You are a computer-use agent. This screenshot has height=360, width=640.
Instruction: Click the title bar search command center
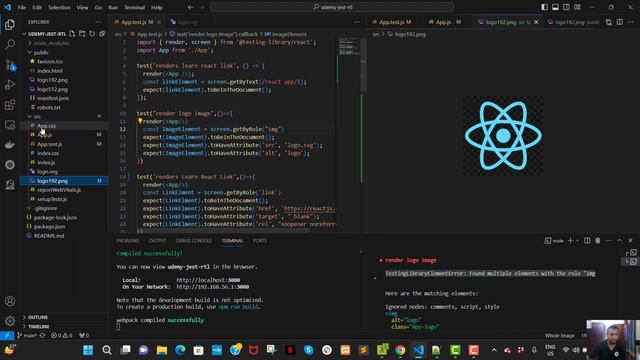click(x=332, y=7)
